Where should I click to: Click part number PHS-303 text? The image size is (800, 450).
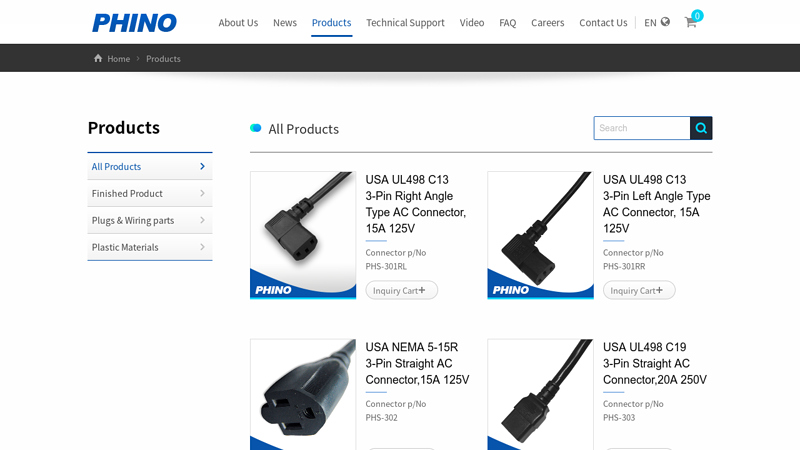tap(619, 417)
